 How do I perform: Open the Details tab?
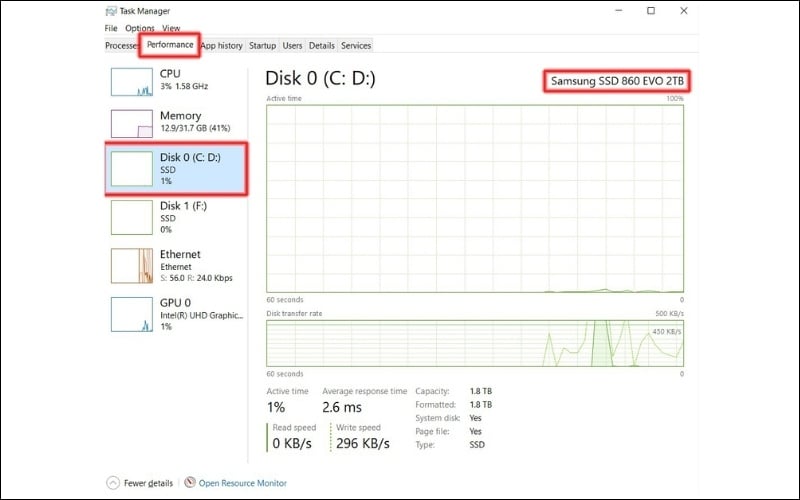[321, 45]
